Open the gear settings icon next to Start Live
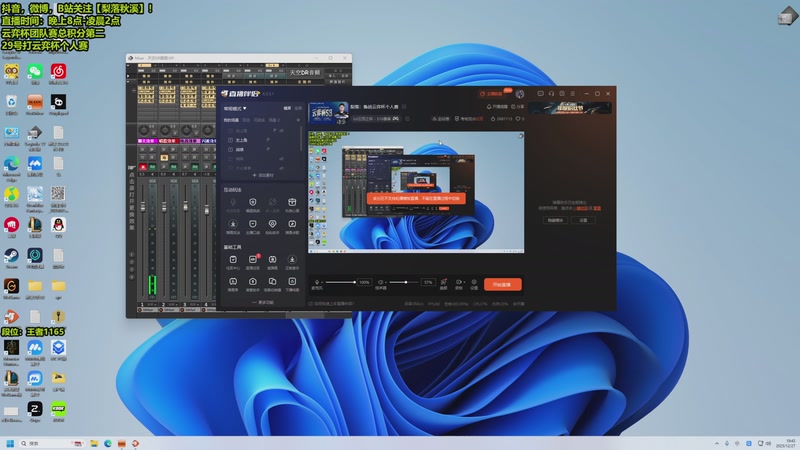800x450 pixels. click(x=474, y=282)
